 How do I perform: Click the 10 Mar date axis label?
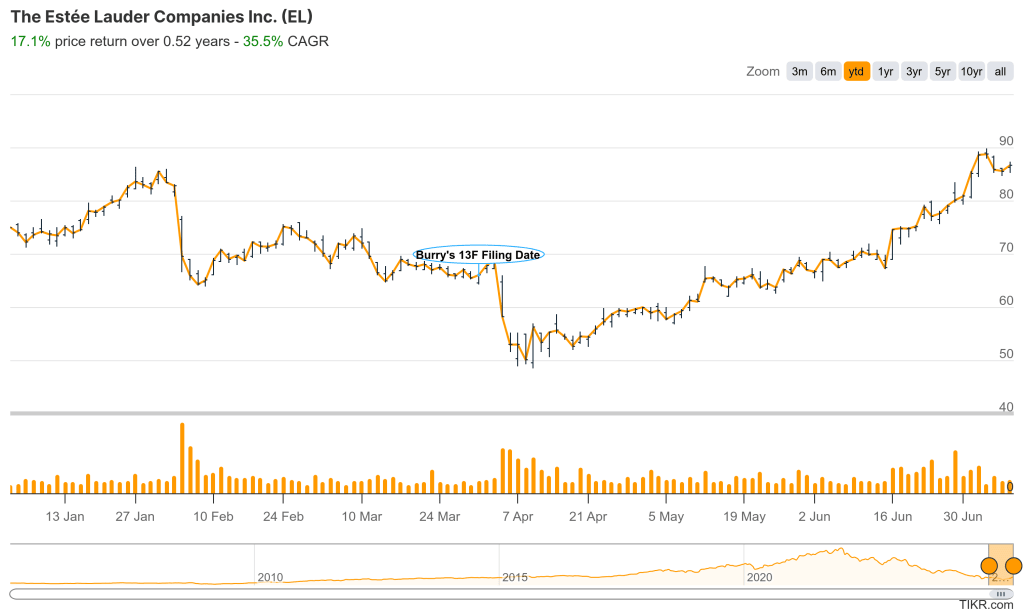pyautogui.click(x=362, y=517)
